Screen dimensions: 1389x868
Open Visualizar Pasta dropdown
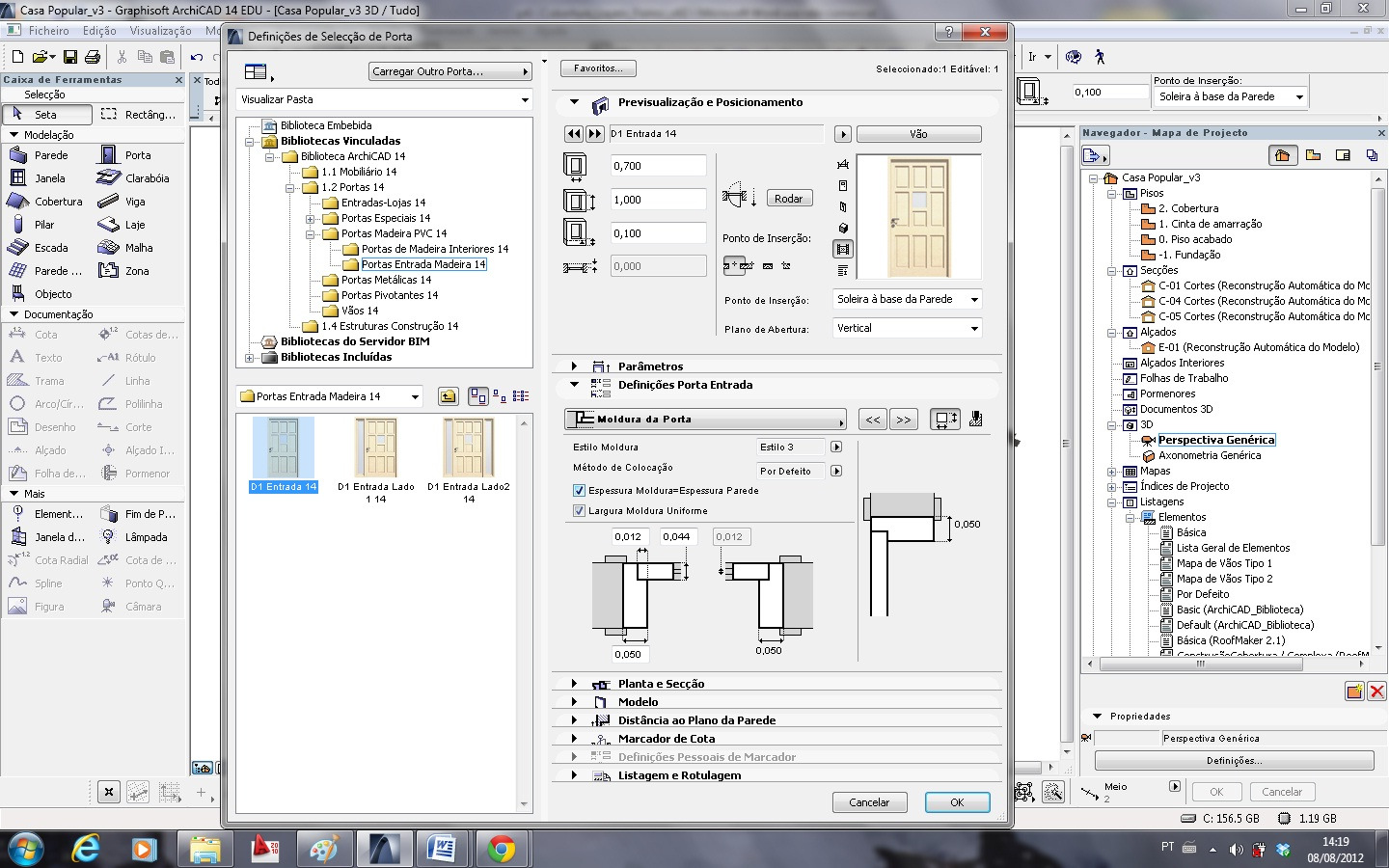[x=385, y=99]
